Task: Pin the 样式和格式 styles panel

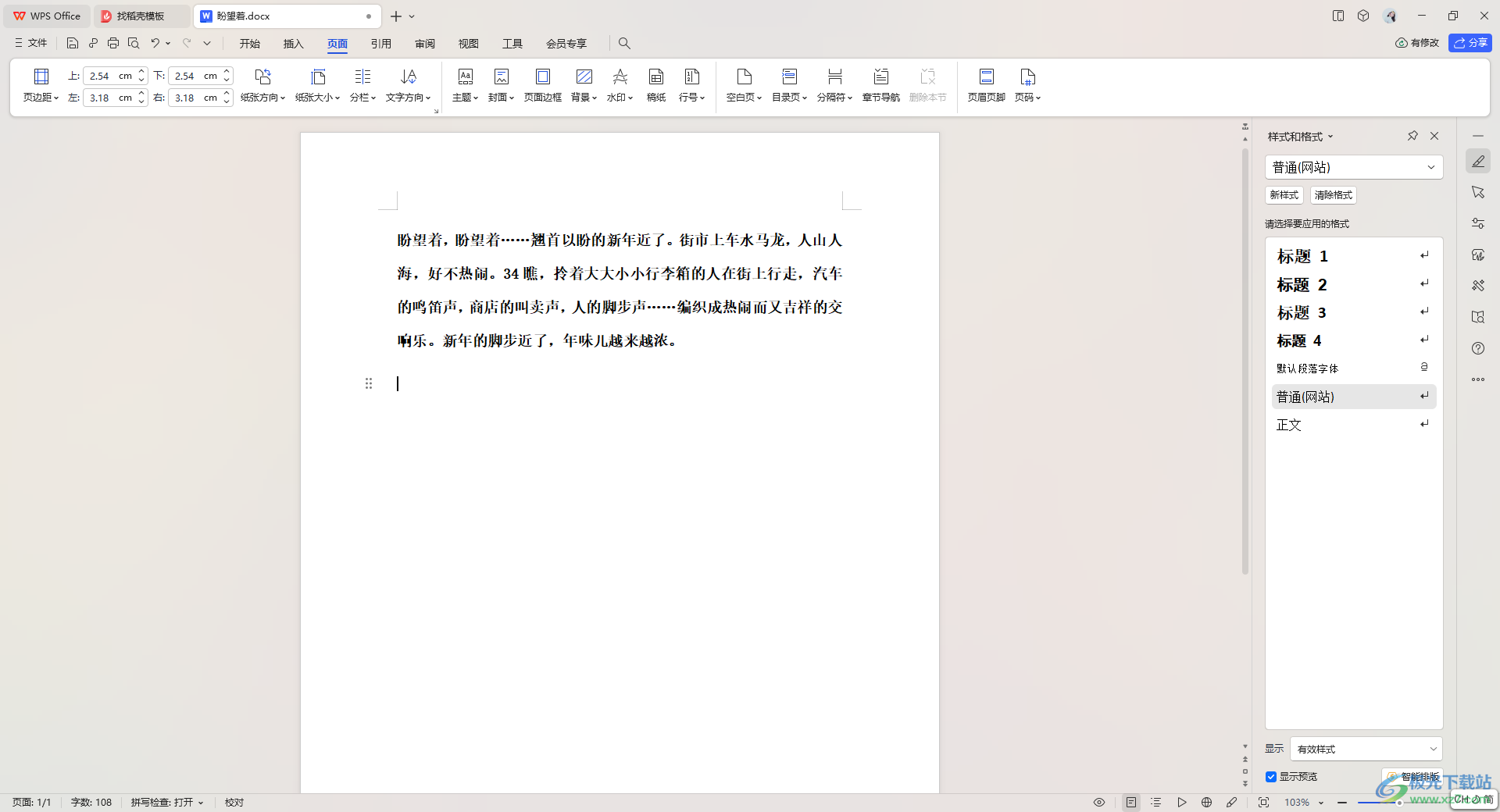Action: click(1412, 136)
